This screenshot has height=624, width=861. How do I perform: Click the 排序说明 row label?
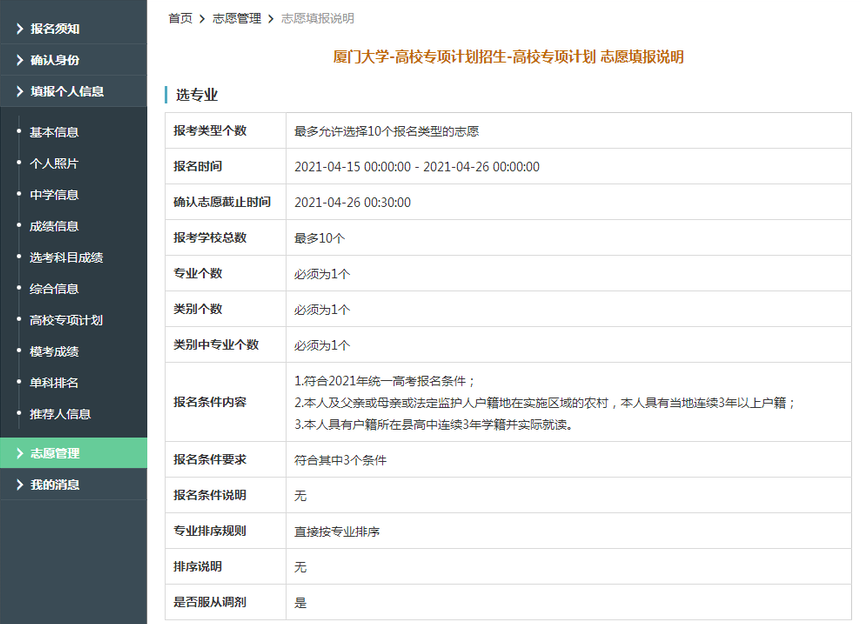click(198, 567)
